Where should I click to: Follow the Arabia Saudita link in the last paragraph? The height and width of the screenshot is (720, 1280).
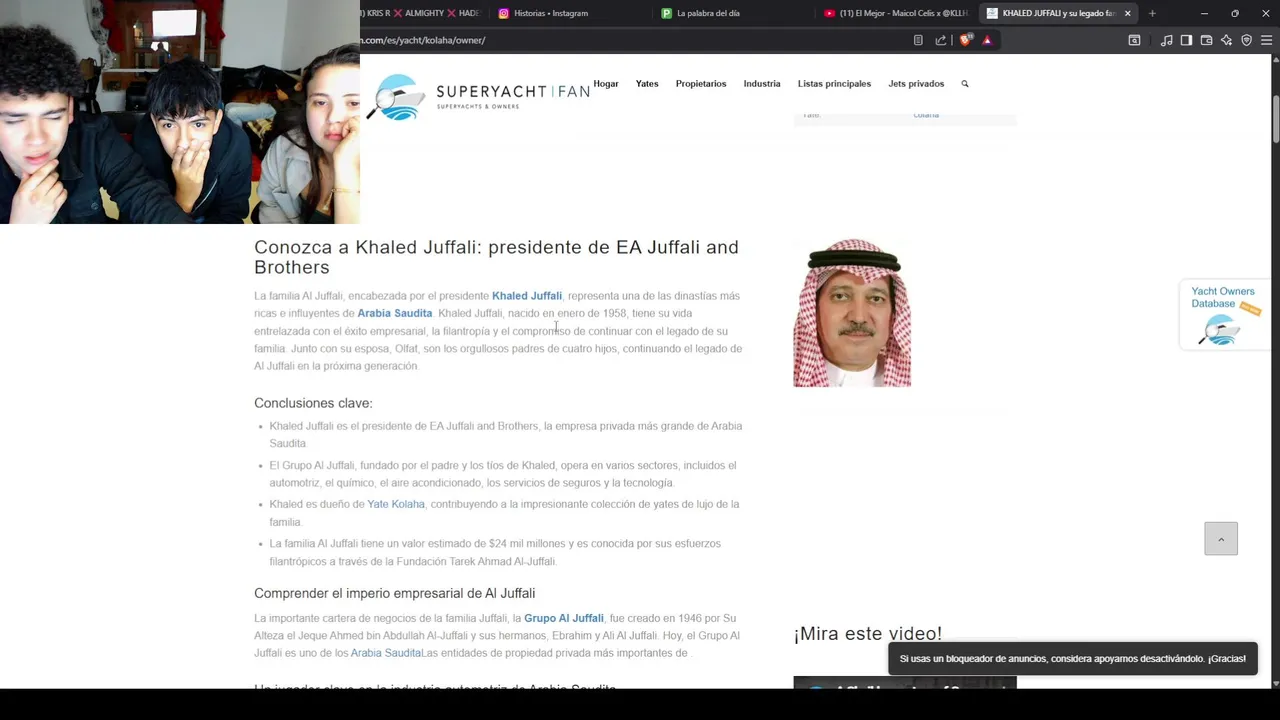[x=387, y=653]
